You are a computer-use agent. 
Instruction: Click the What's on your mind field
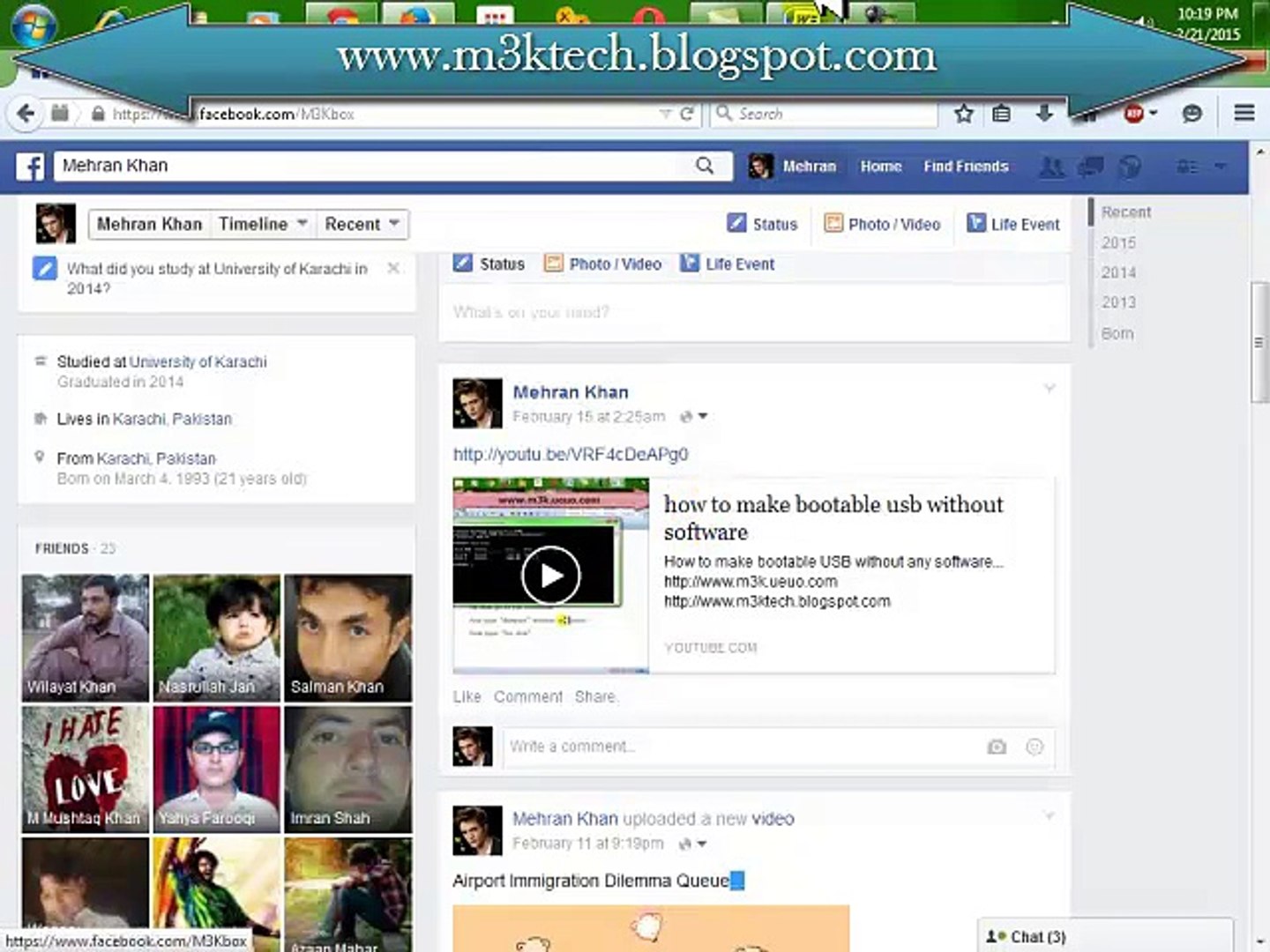(754, 312)
